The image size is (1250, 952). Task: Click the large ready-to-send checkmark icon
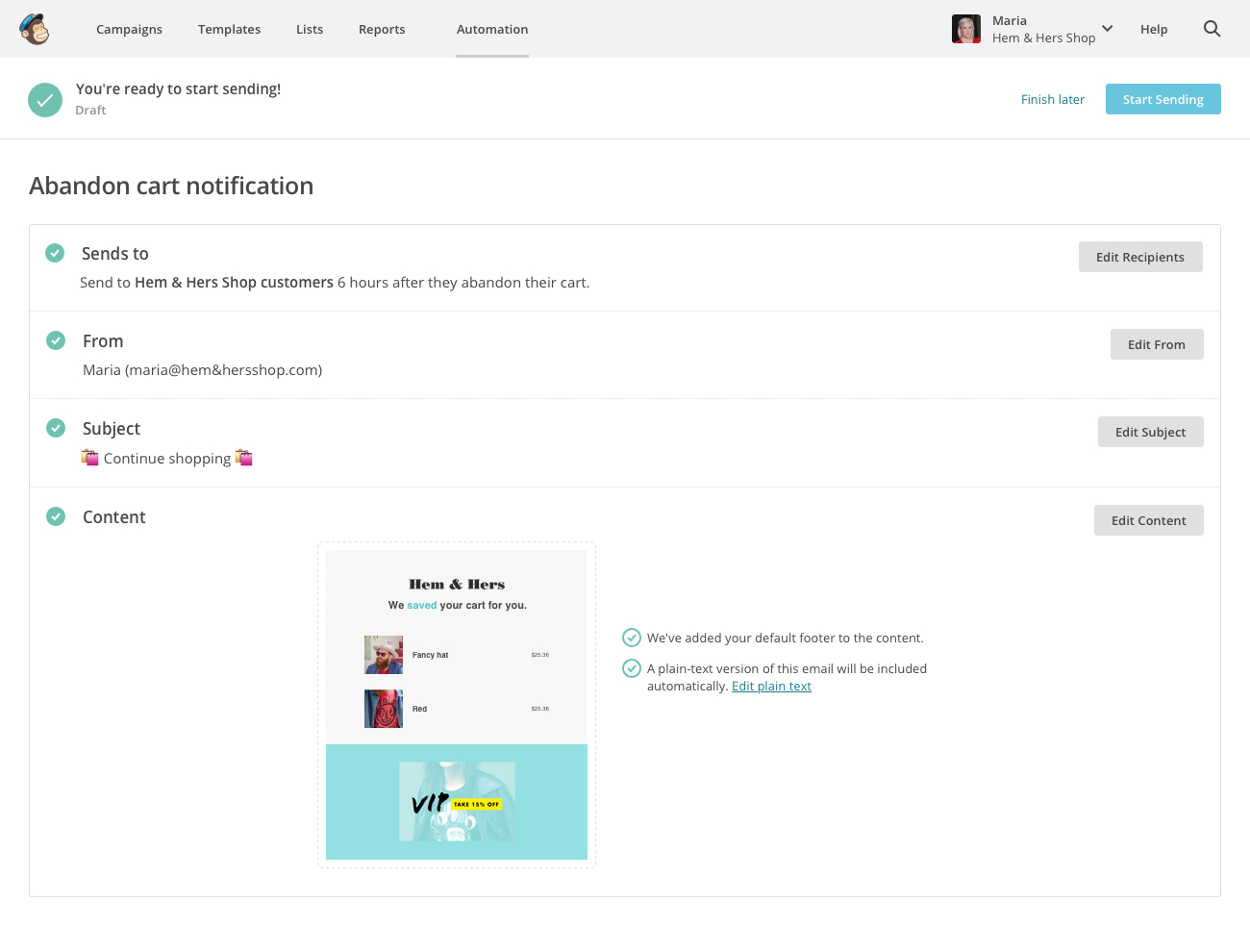point(45,100)
